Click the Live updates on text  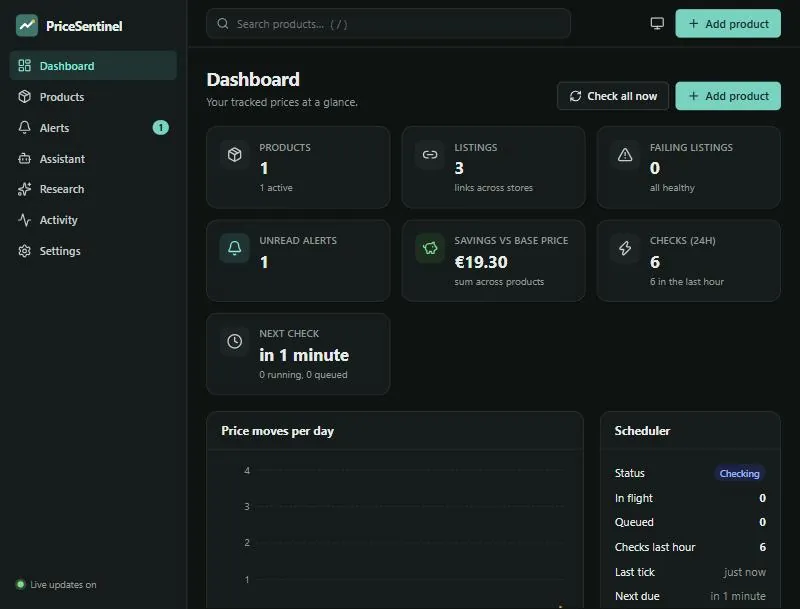[63, 585]
